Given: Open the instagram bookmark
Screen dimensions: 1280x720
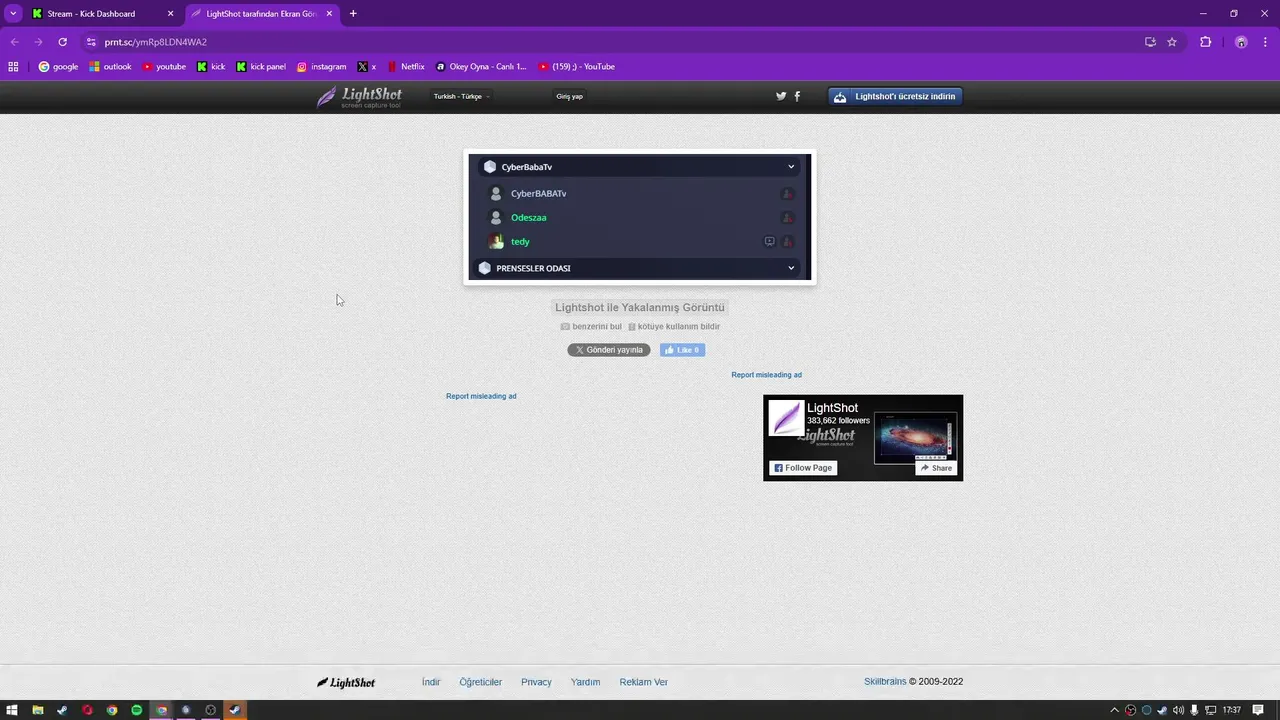Looking at the screenshot, I should 321,67.
